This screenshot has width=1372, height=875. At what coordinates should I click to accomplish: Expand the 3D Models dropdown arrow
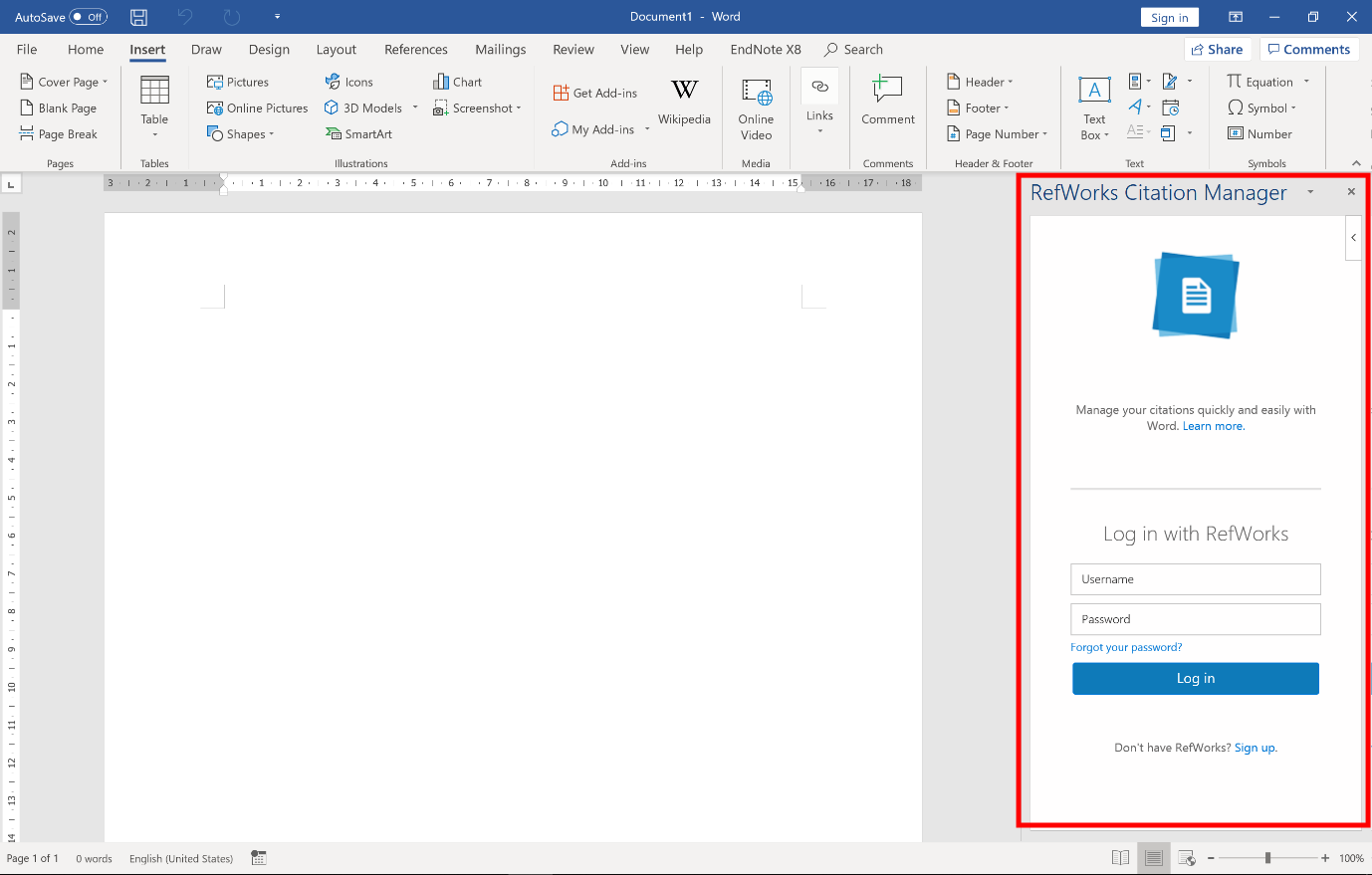pos(415,109)
